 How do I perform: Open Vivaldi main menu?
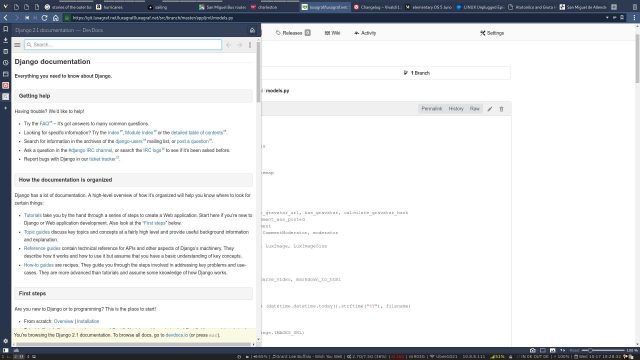pos(5,7)
